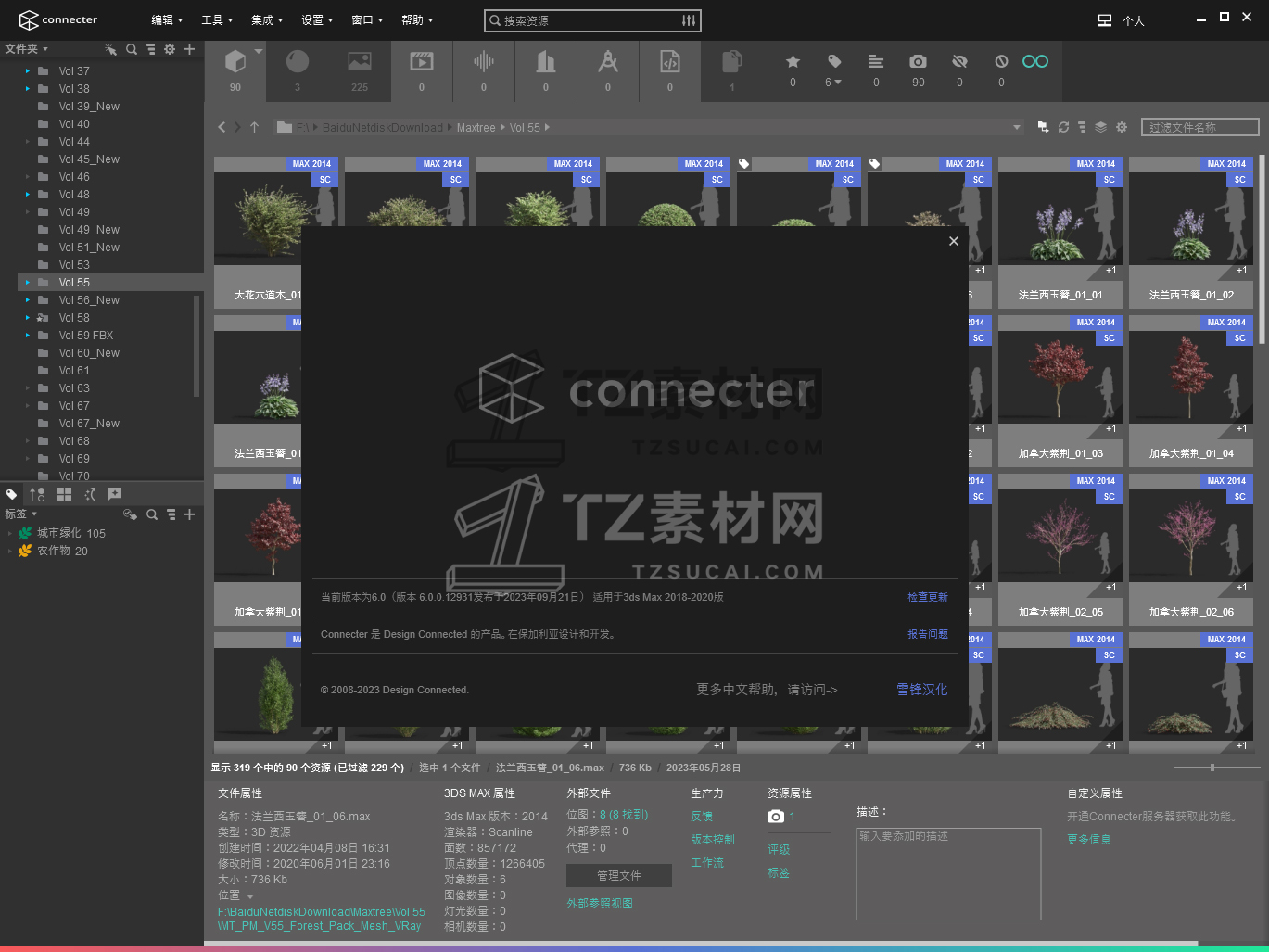This screenshot has height=952, width=1269.
Task: Click the camera preview filter icon
Action: 918,62
